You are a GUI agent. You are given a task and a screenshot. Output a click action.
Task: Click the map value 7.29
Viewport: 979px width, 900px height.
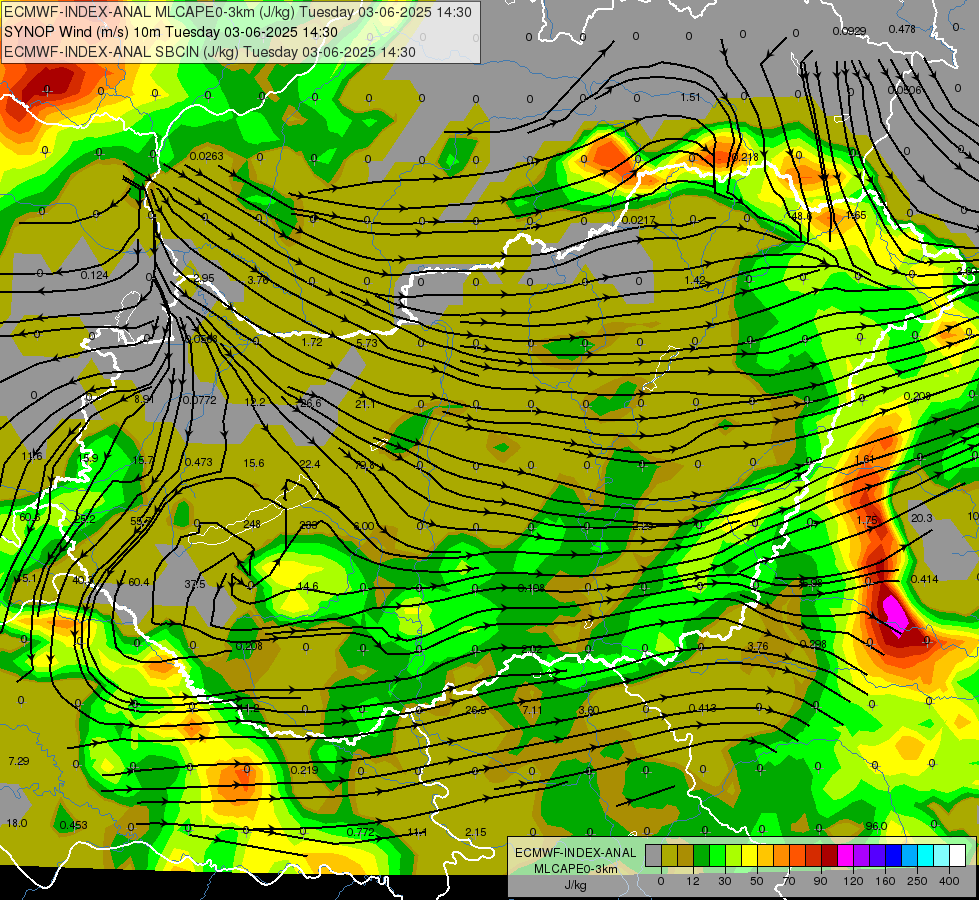19,761
